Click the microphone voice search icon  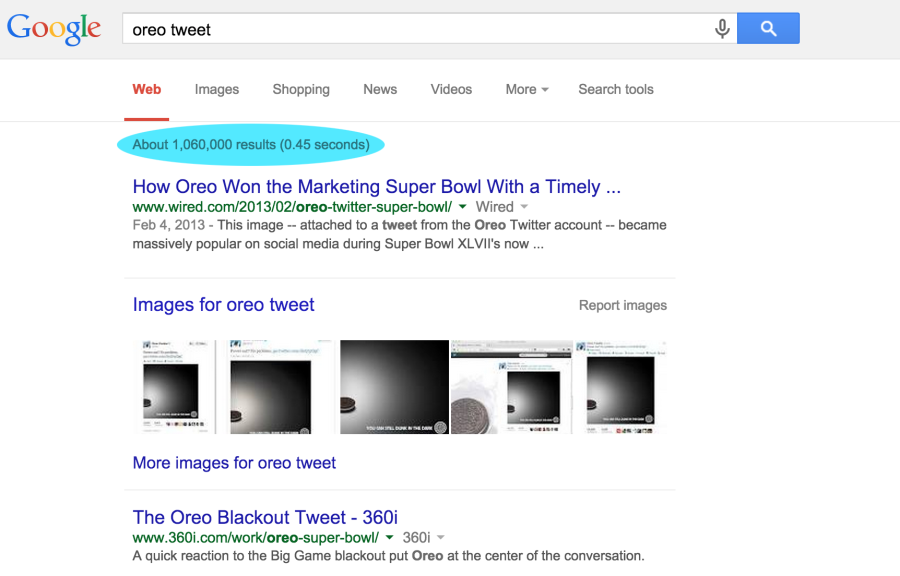coord(722,29)
